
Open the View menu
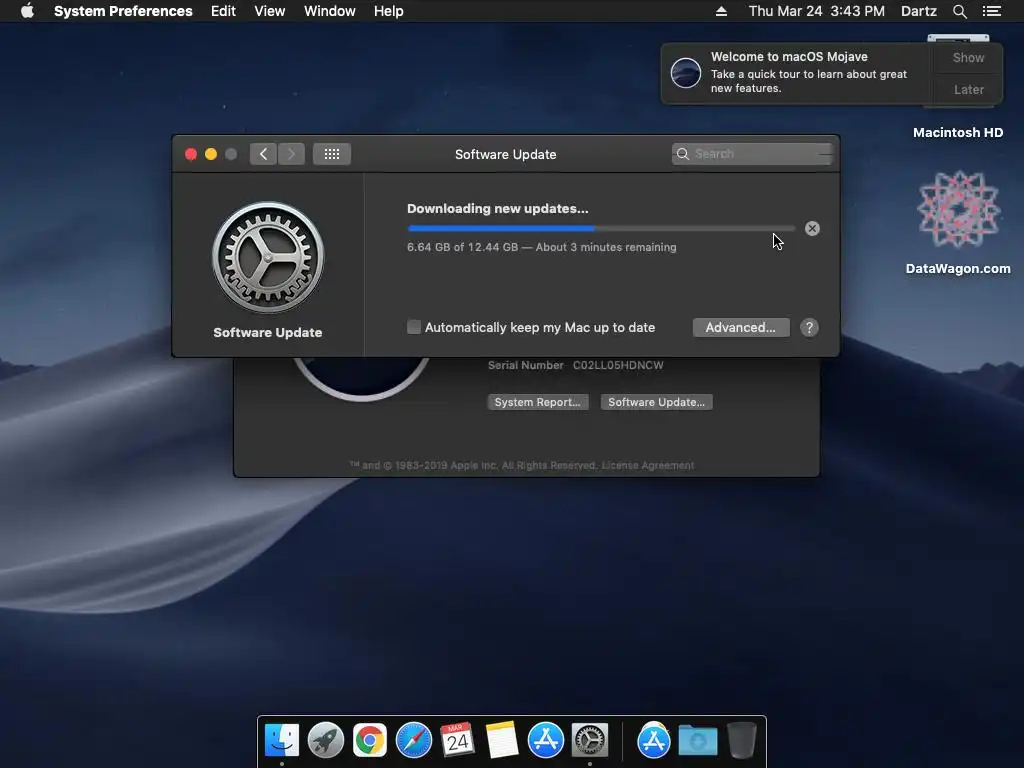coord(270,11)
